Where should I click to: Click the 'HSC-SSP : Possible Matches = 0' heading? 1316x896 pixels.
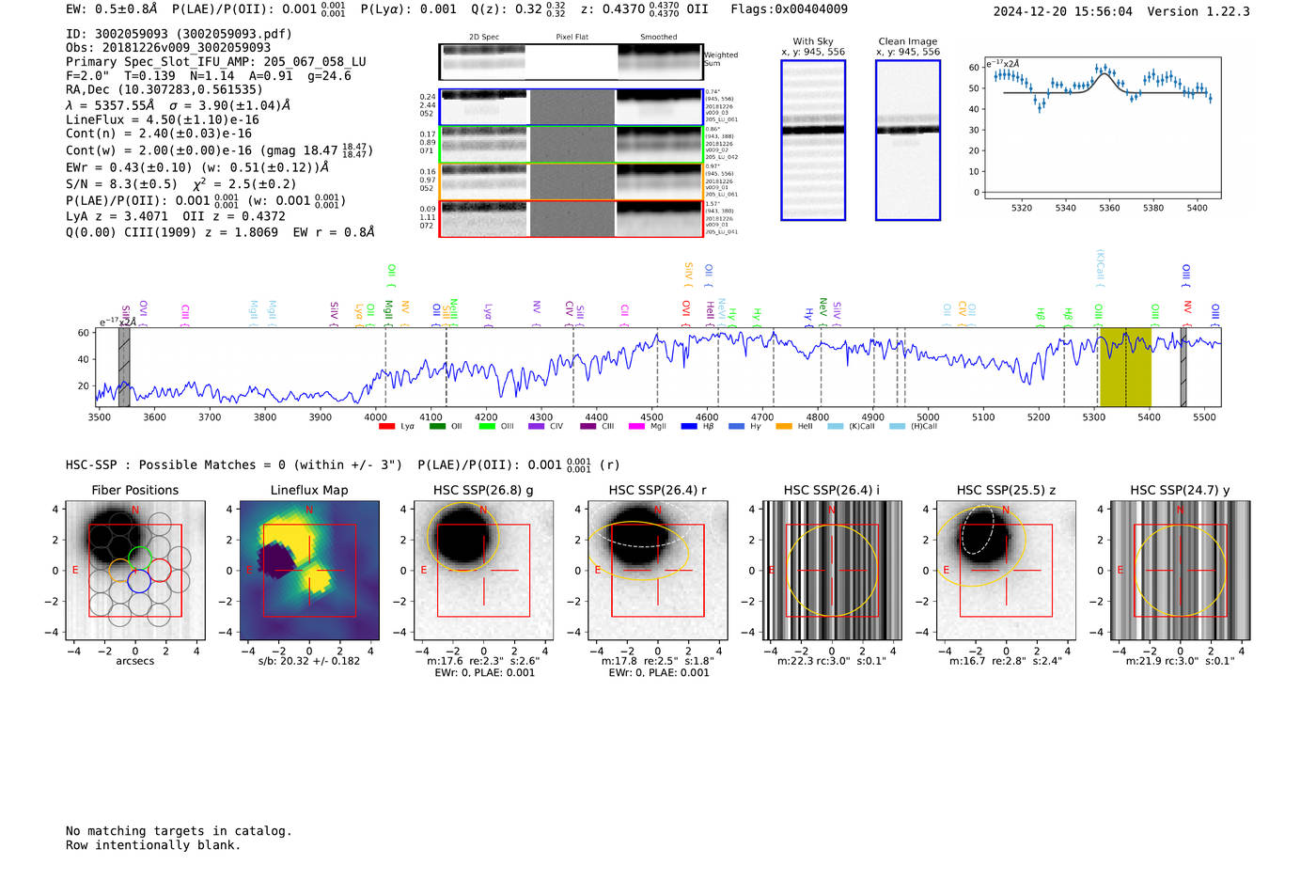click(176, 465)
